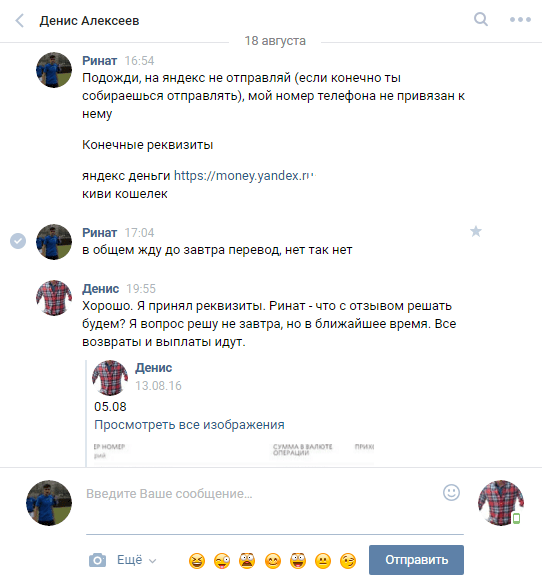Insert the neutral face emoji

point(323,561)
